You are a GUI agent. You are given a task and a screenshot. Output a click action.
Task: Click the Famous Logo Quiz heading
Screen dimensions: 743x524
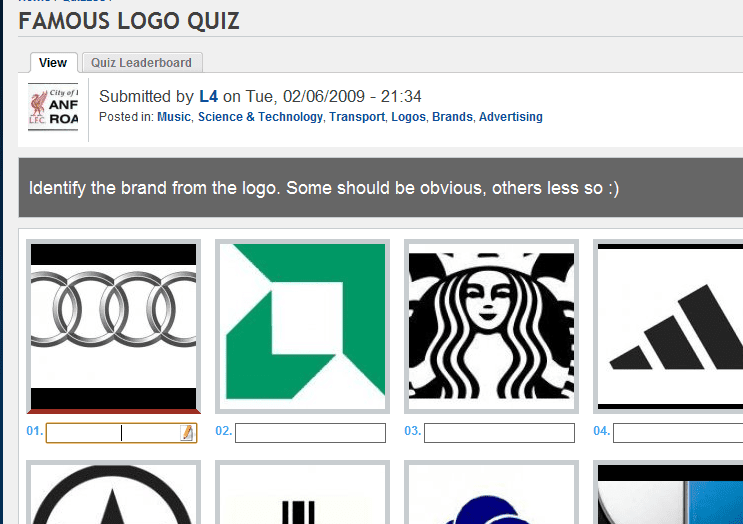click(x=129, y=21)
